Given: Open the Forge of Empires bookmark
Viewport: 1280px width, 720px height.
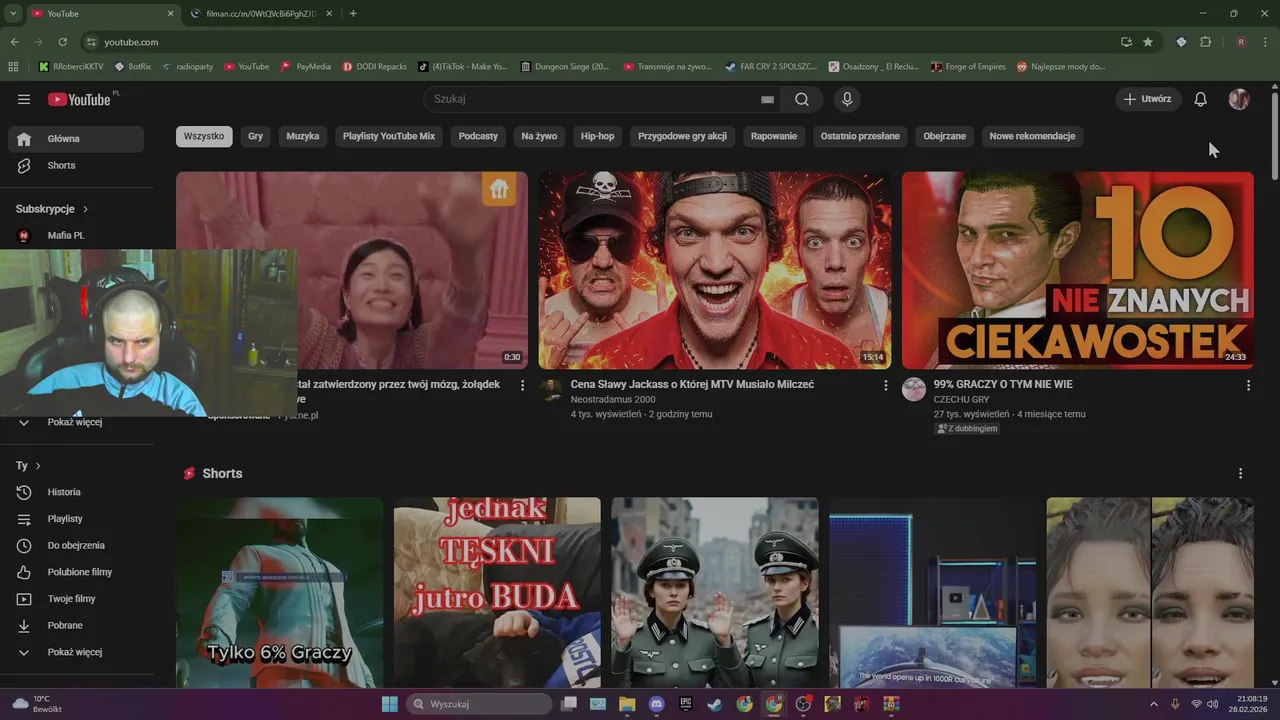Looking at the screenshot, I should coord(968,66).
